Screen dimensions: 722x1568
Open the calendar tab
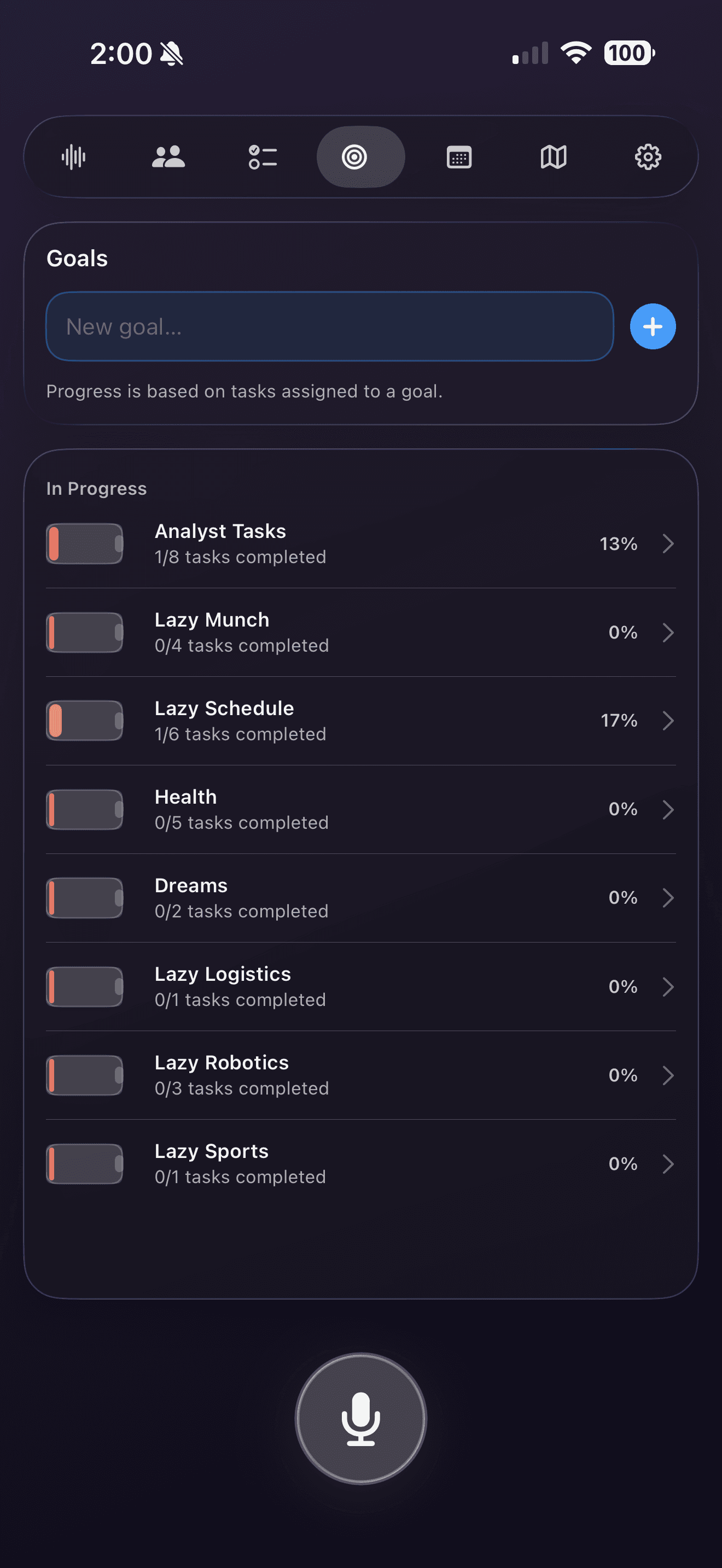(x=458, y=157)
